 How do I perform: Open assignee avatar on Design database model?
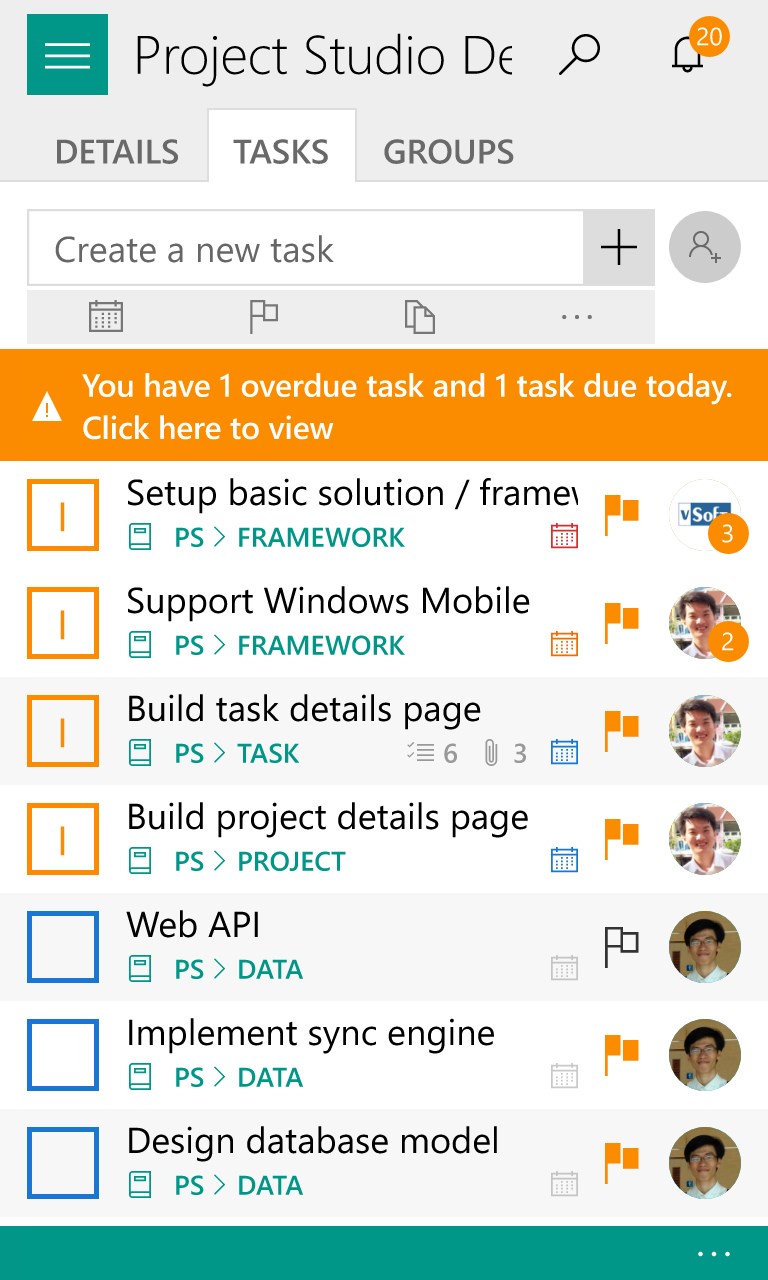click(705, 1162)
